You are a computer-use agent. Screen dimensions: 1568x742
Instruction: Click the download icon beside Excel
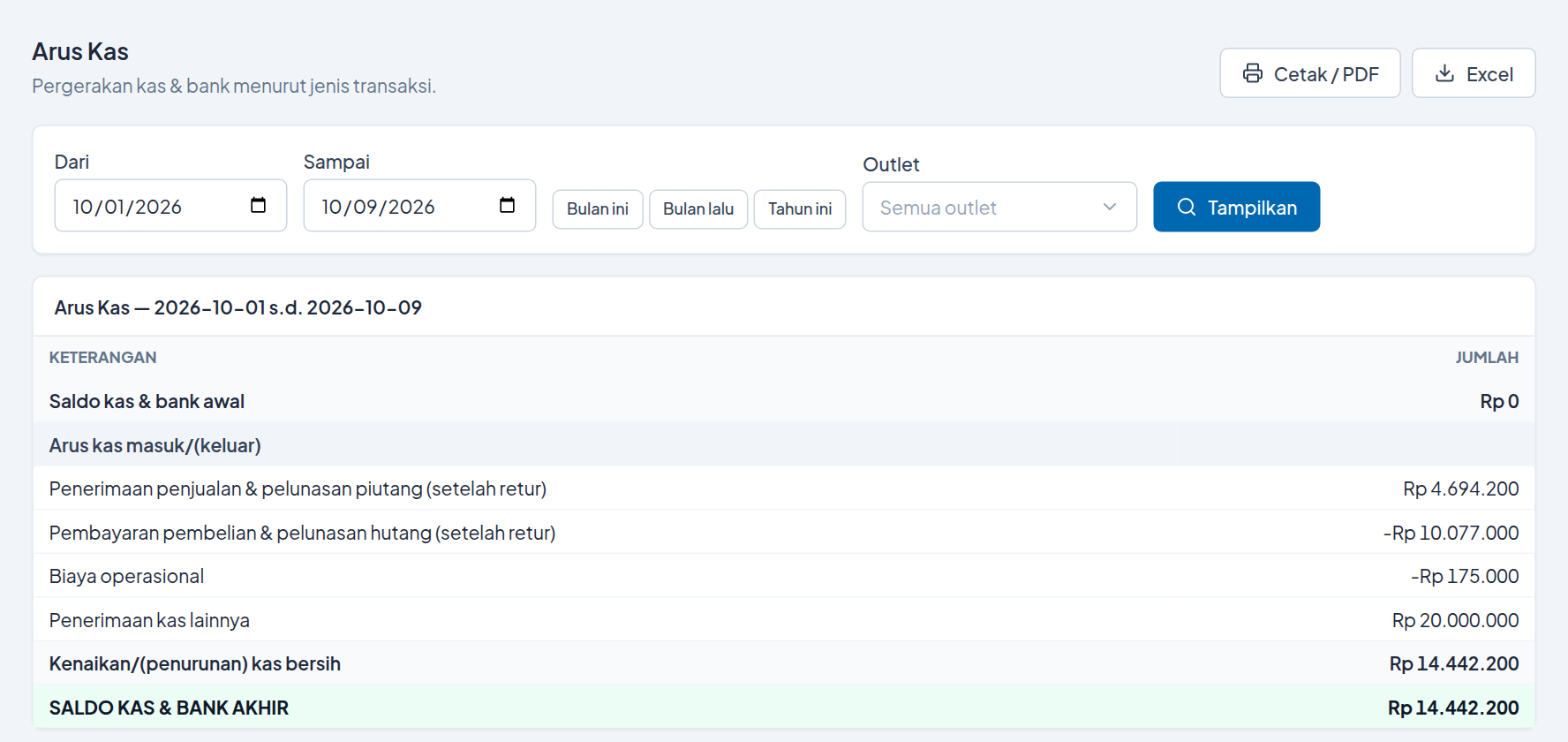click(x=1444, y=73)
